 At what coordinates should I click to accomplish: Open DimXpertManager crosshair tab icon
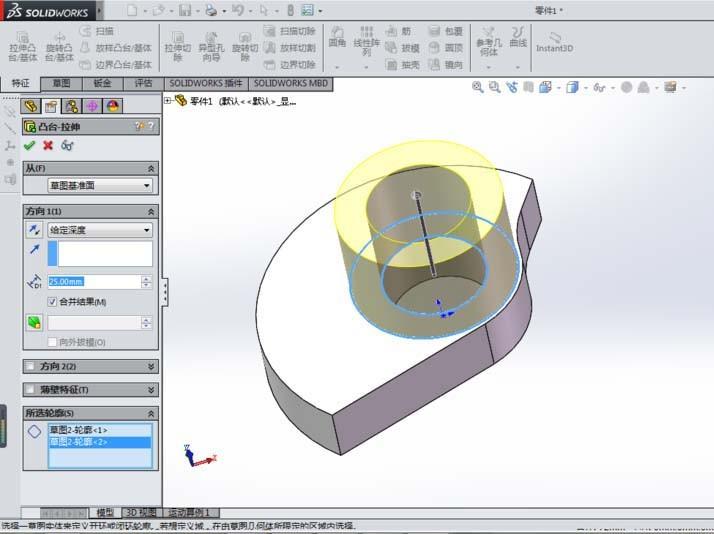(92, 106)
